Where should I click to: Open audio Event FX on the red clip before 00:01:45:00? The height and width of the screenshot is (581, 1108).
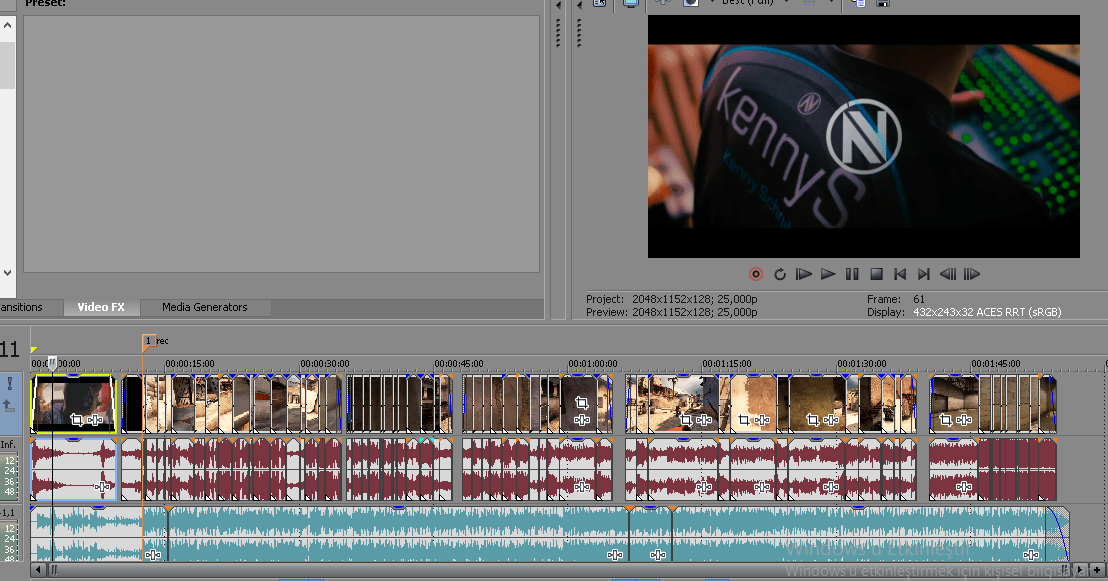click(x=964, y=487)
